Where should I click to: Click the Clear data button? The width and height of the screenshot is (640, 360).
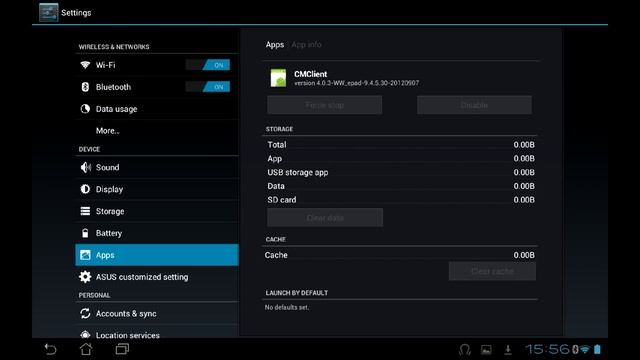click(325, 218)
